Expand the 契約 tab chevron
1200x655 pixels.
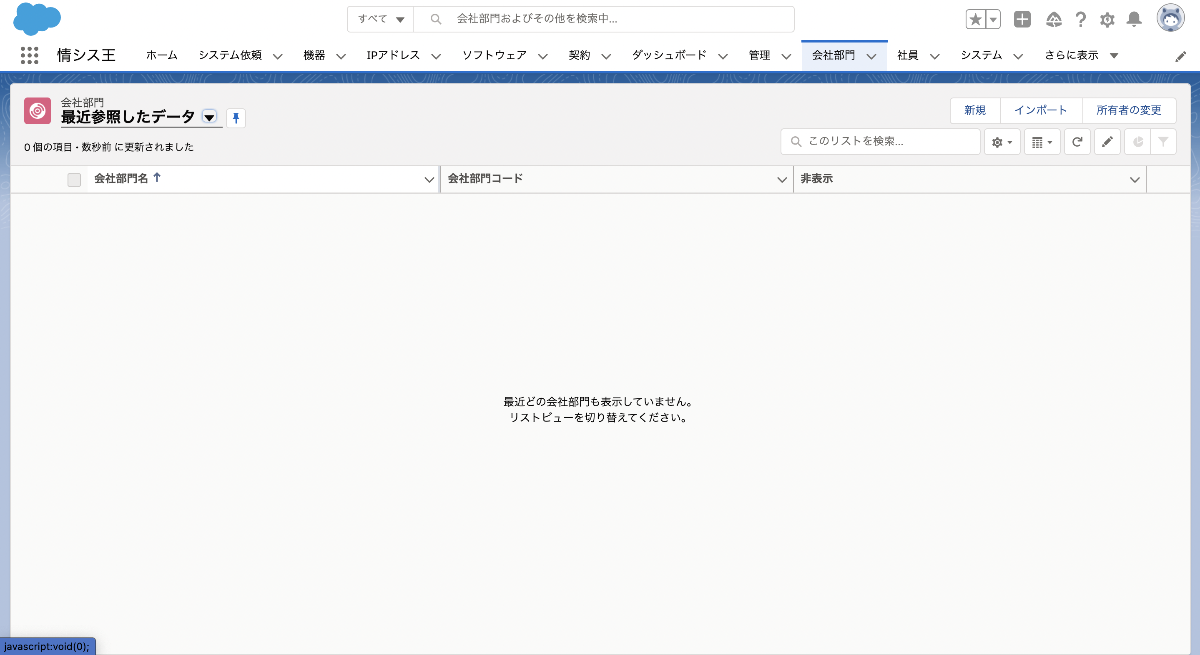(x=607, y=57)
